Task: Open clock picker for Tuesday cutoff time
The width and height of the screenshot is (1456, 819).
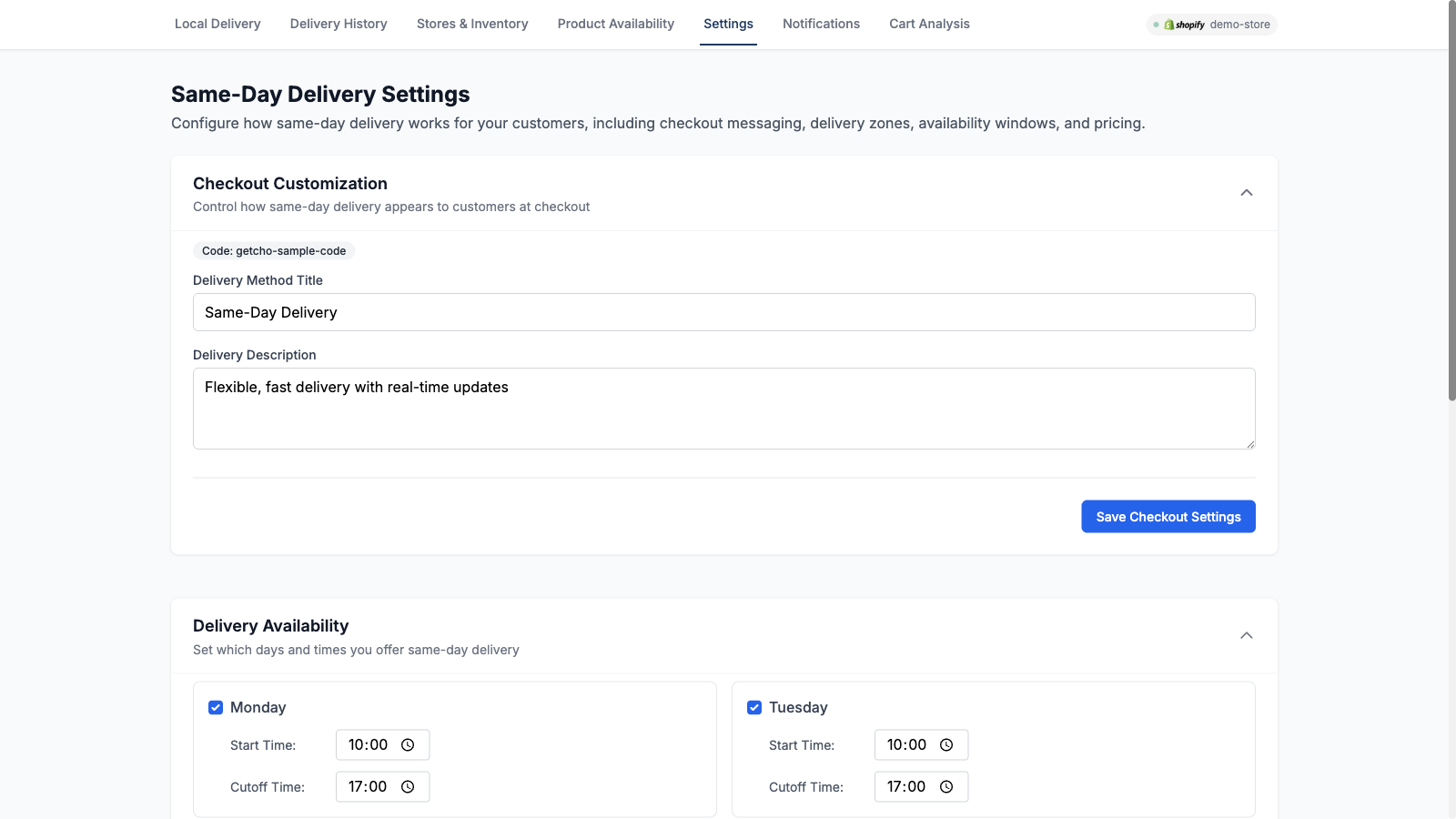Action: pos(945,786)
